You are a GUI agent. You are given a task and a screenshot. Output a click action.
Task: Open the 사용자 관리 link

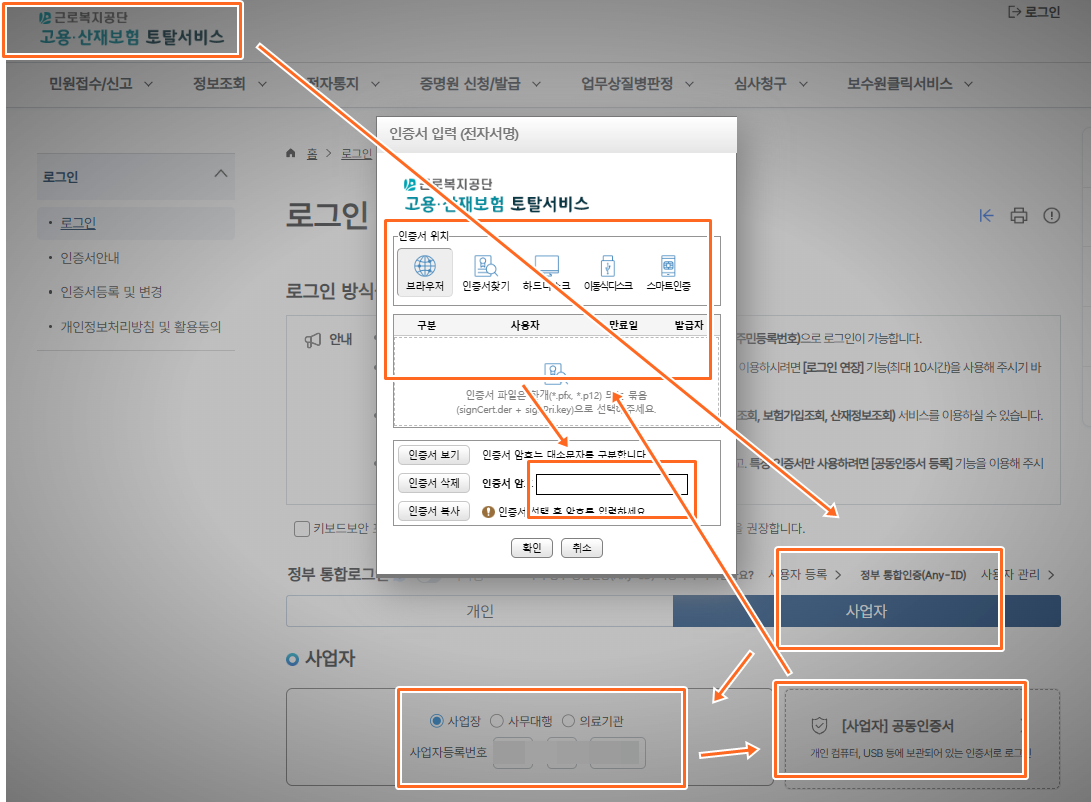tap(1018, 575)
